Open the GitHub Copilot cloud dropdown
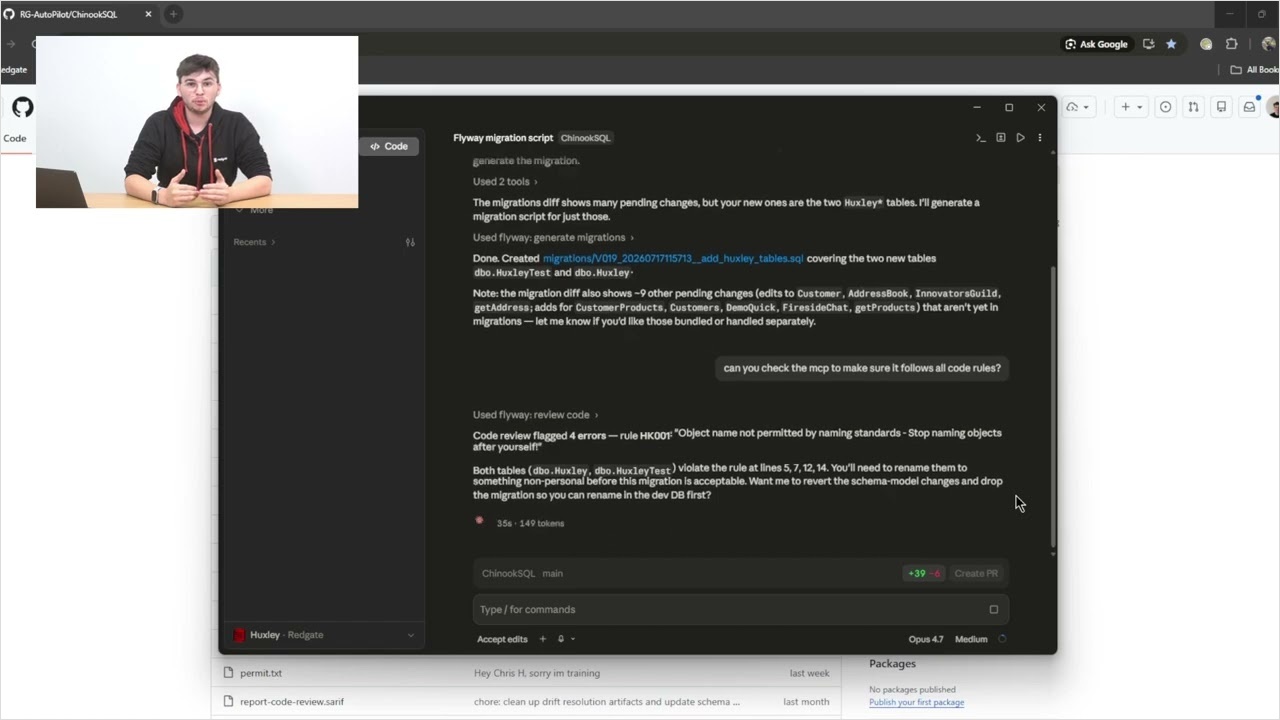 click(1078, 107)
